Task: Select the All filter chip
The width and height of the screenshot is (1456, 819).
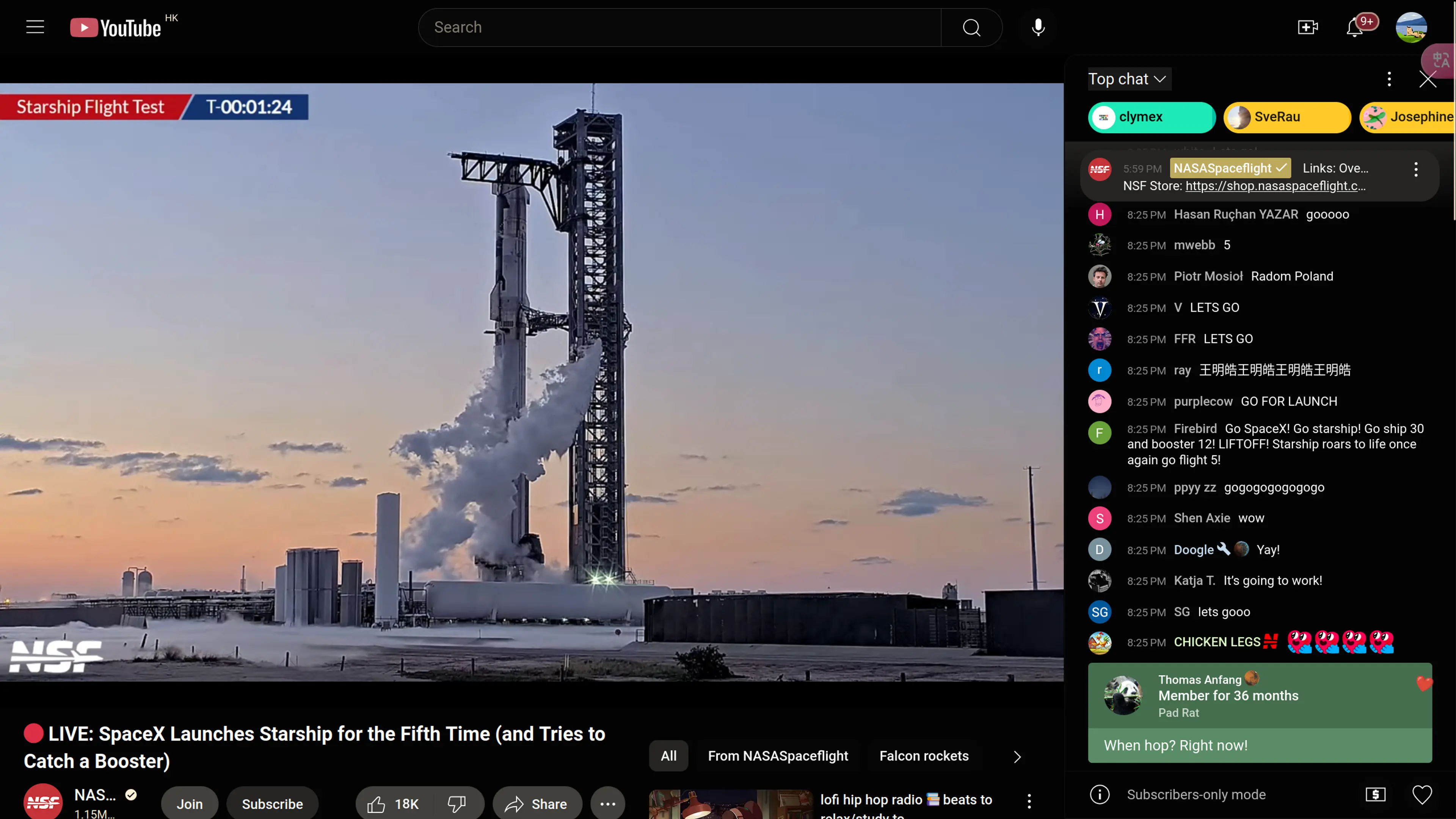Action: click(668, 756)
